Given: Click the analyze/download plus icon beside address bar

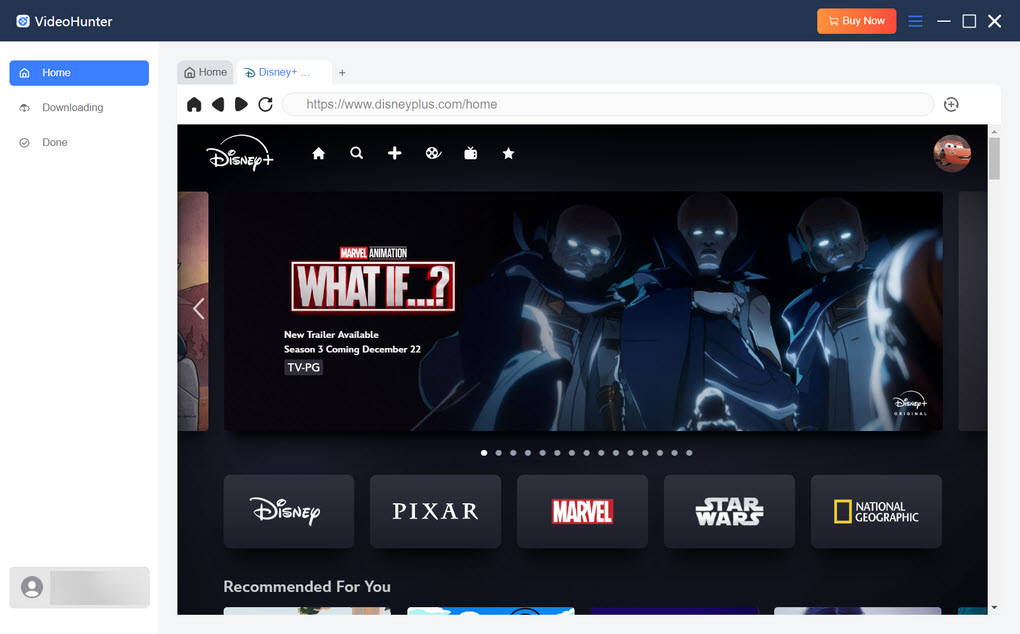Looking at the screenshot, I should tap(951, 104).
